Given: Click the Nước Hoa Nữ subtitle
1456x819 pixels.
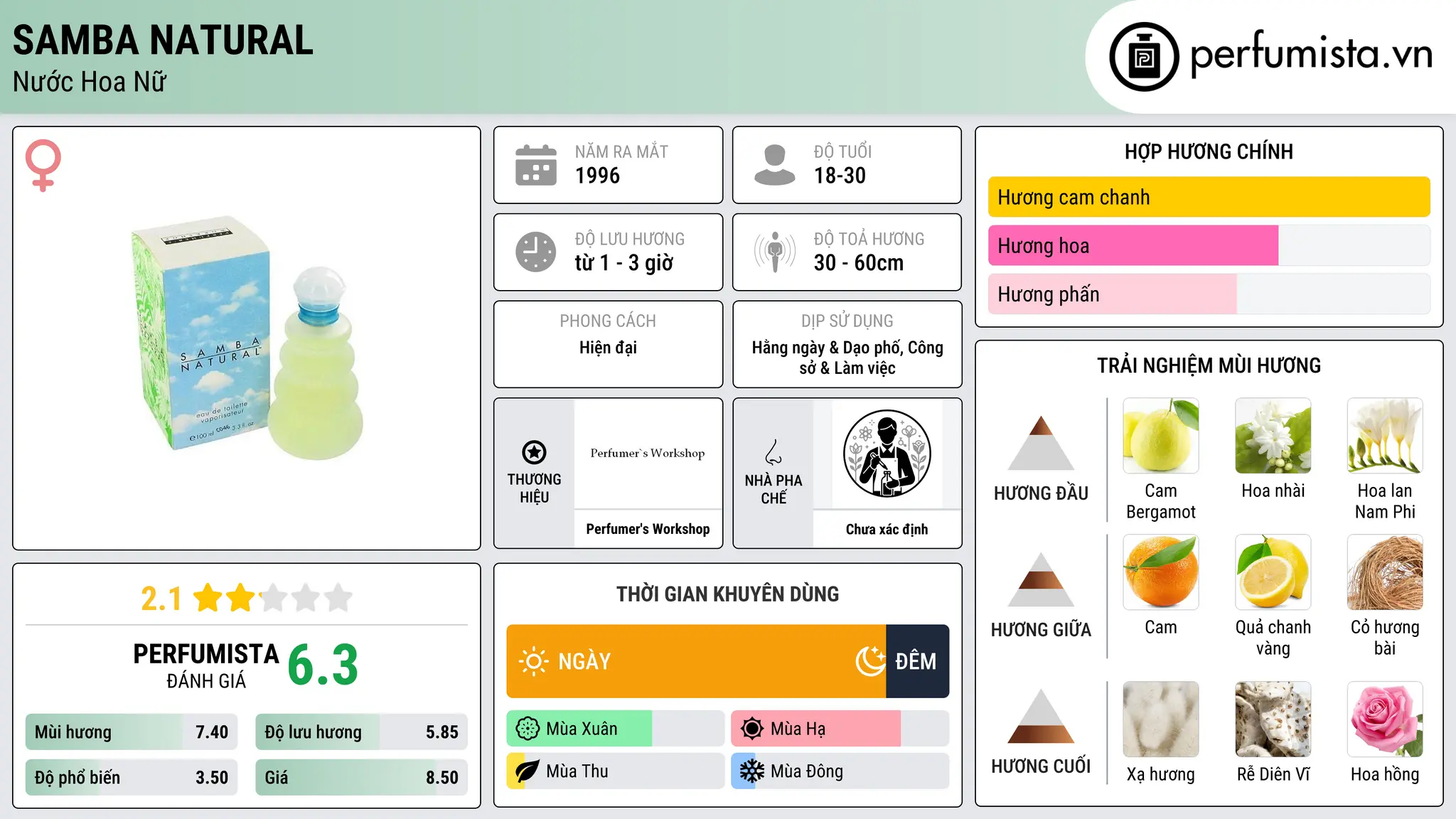Looking at the screenshot, I should [90, 82].
